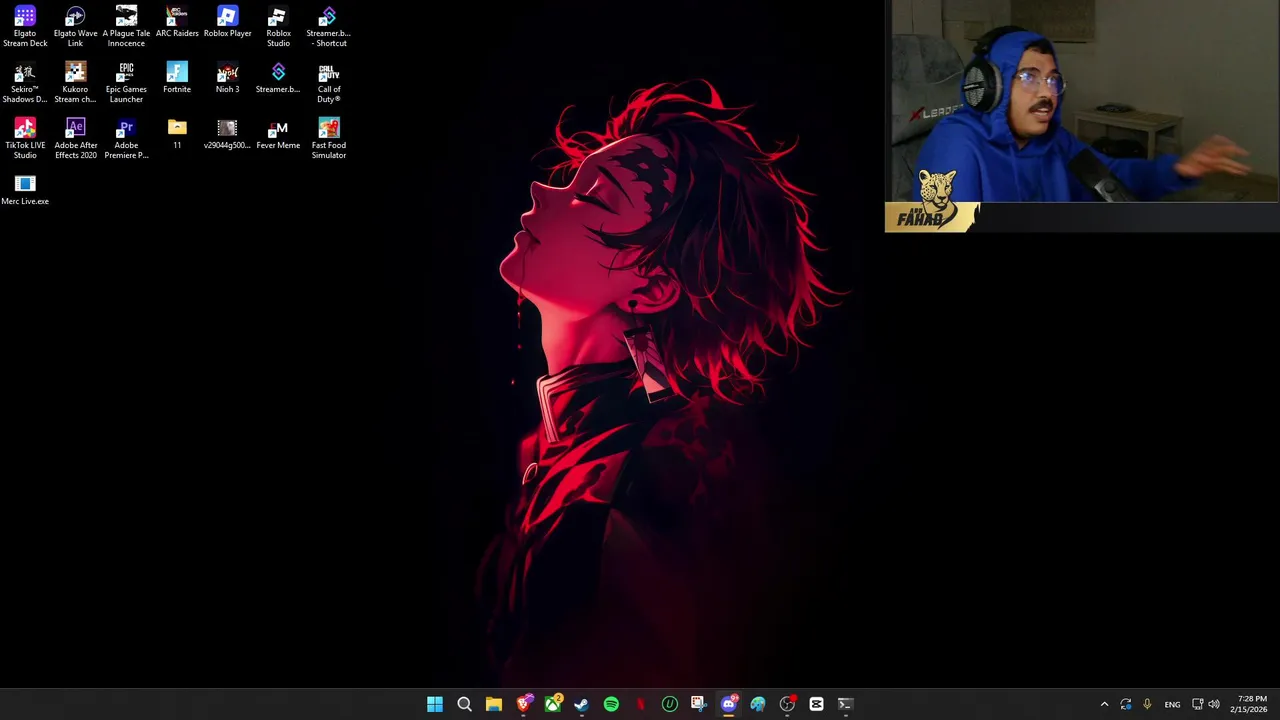This screenshot has width=1280, height=720.
Task: Open CapCut from the taskbar
Action: click(816, 704)
